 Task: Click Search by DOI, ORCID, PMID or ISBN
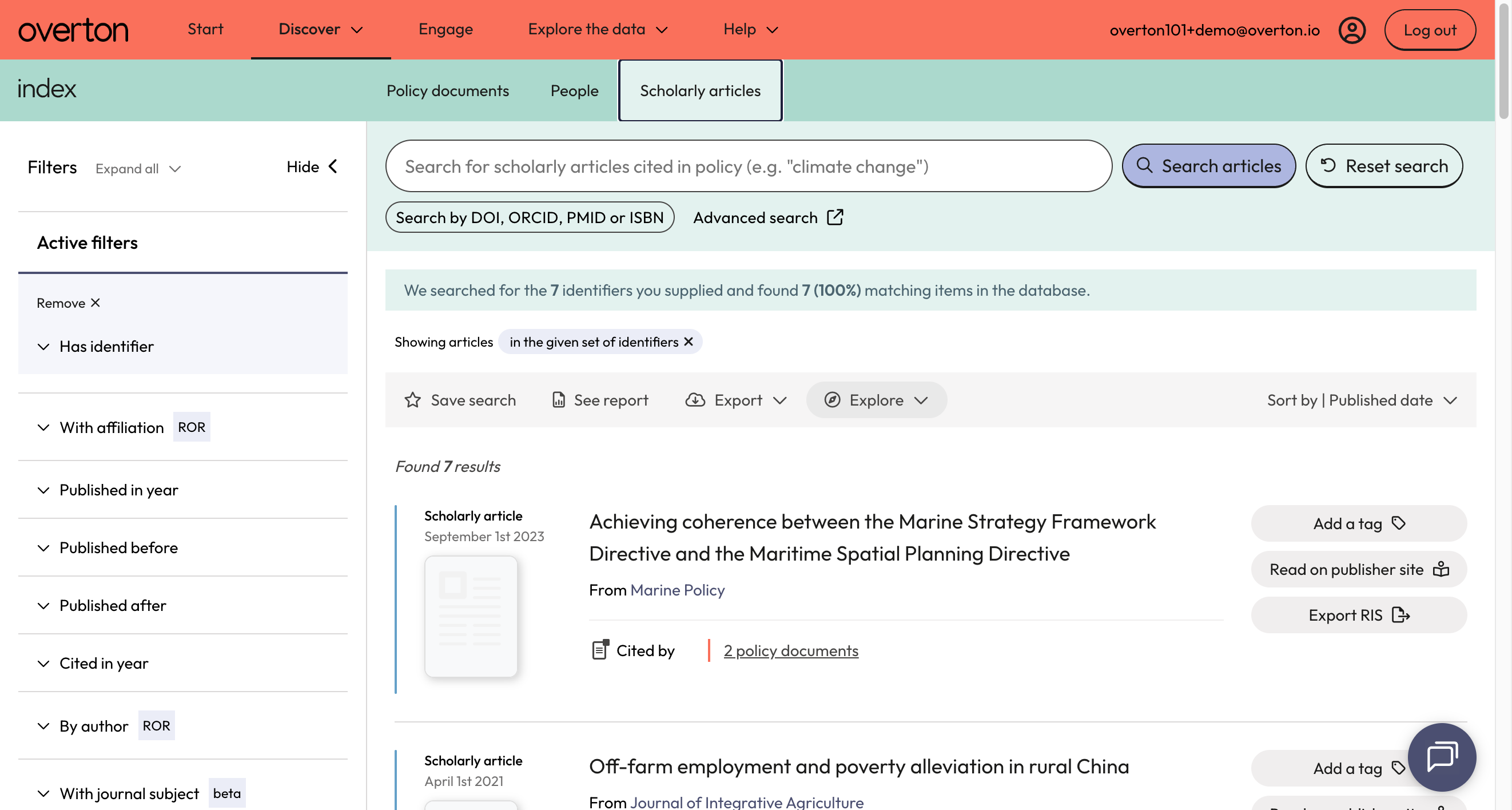530,217
